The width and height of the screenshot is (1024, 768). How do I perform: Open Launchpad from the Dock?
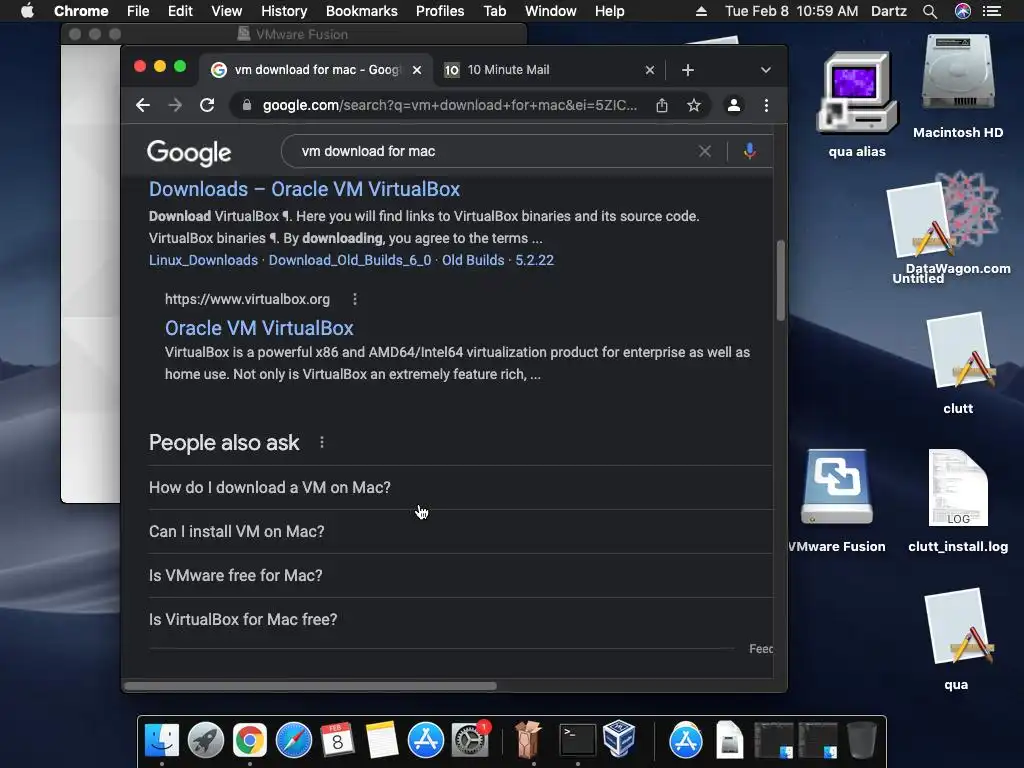point(206,740)
